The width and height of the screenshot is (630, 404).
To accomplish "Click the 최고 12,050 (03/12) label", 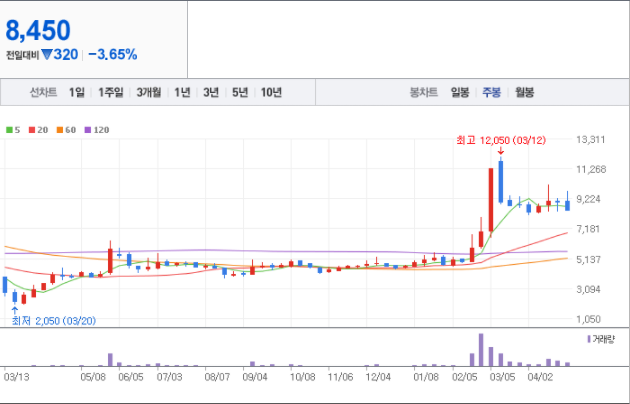I will [501, 140].
